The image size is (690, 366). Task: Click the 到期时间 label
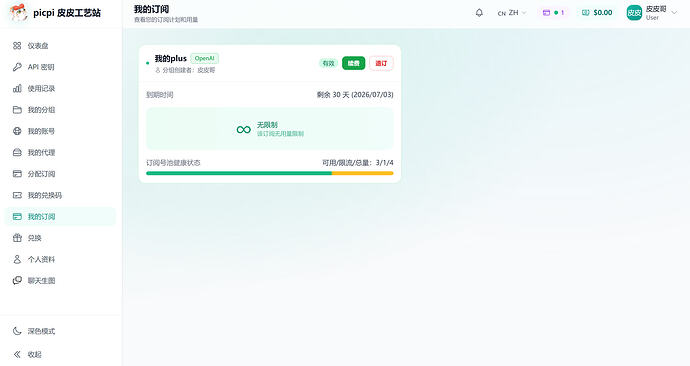[160, 95]
